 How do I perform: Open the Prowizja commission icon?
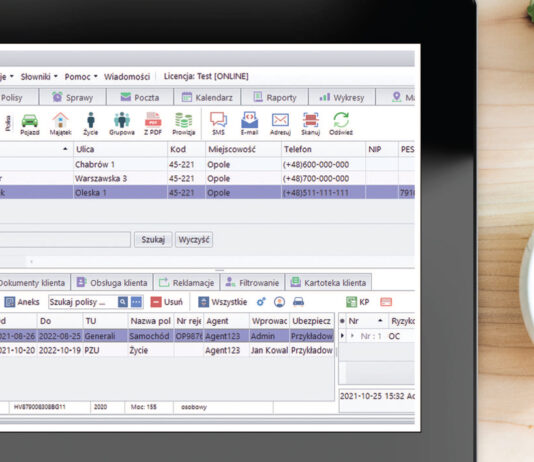click(184, 124)
